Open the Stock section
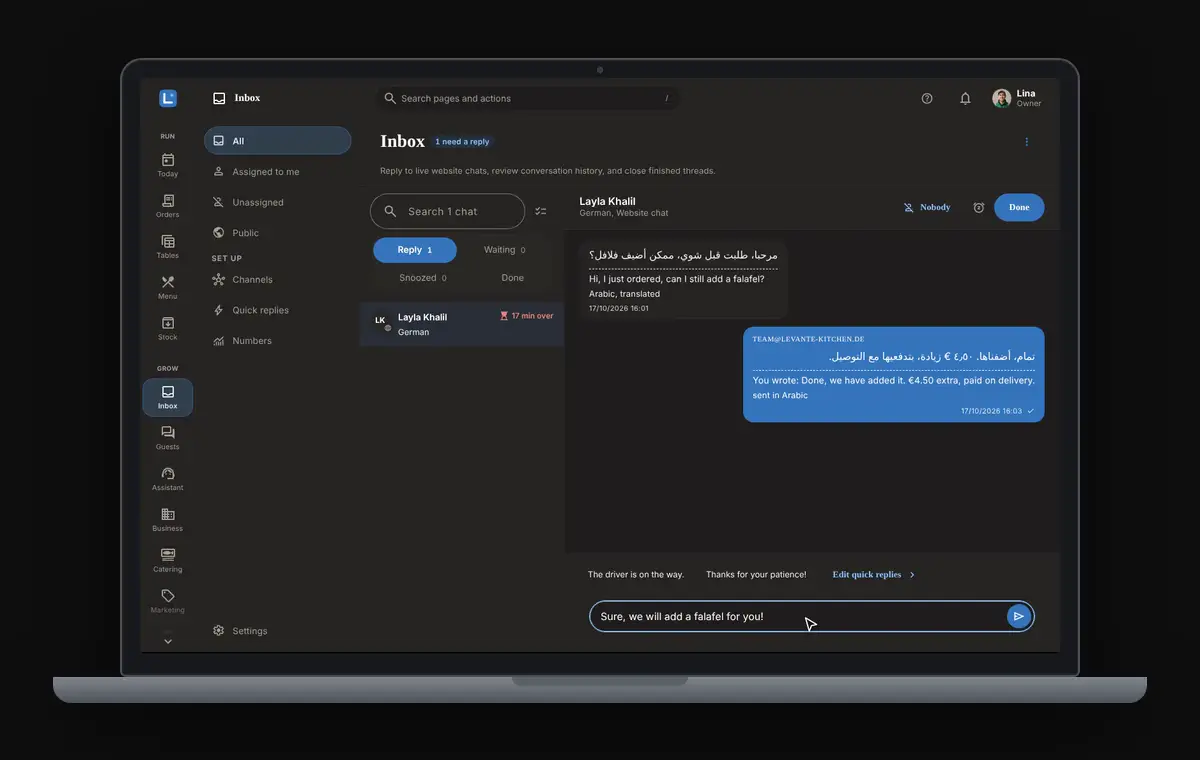The image size is (1200, 760). pos(167,329)
